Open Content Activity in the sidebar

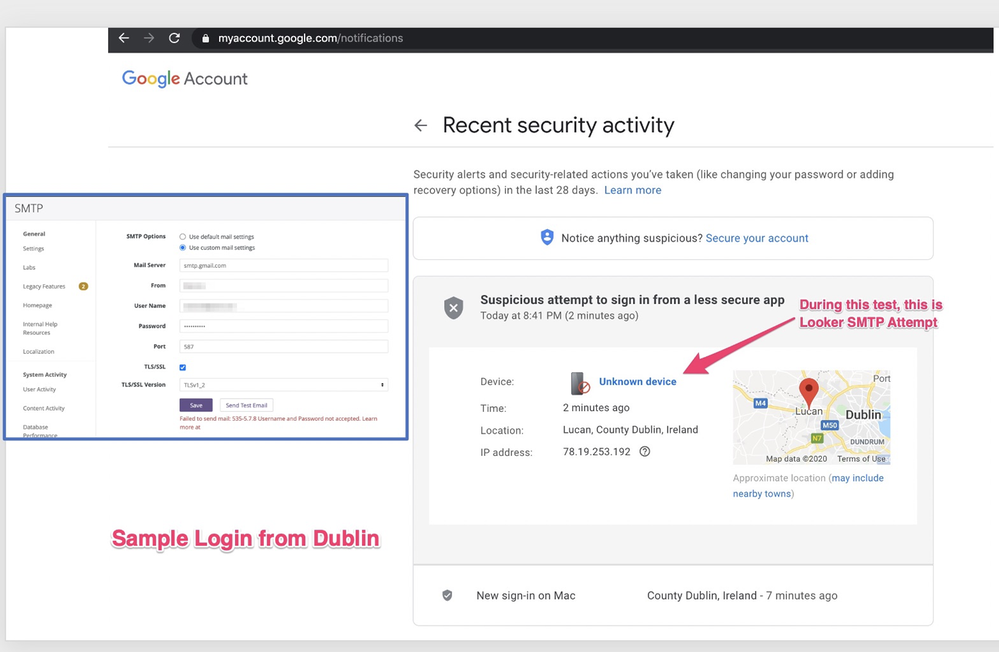point(44,409)
